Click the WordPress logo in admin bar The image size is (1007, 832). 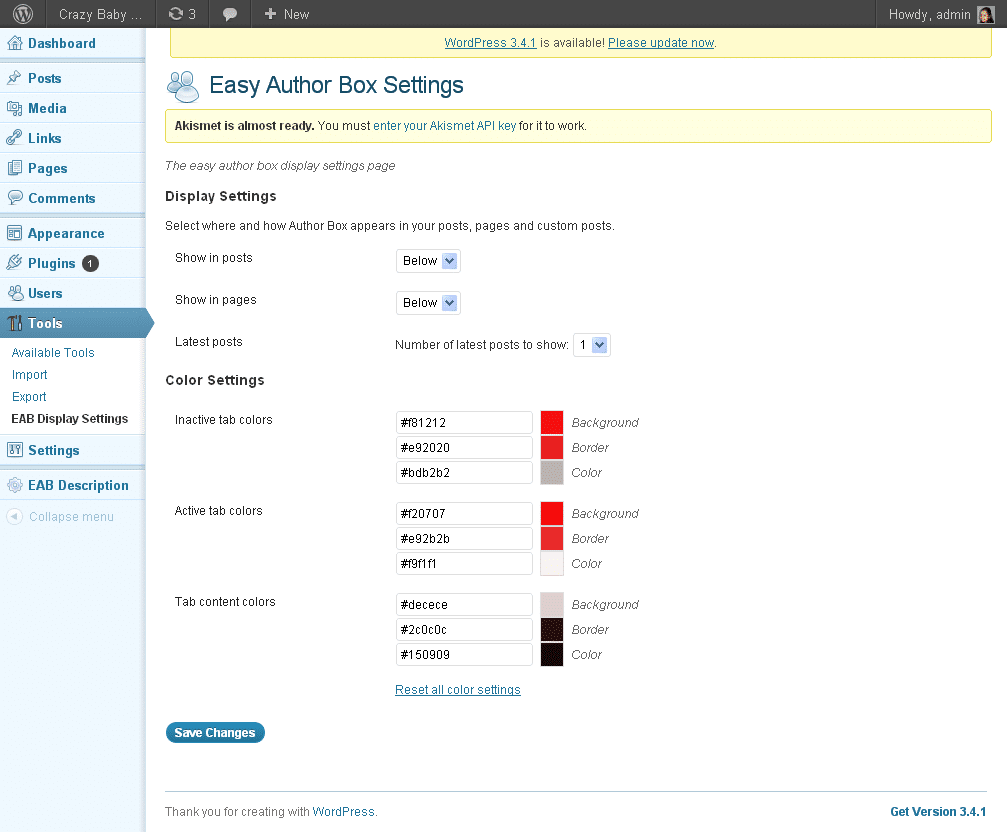click(24, 14)
